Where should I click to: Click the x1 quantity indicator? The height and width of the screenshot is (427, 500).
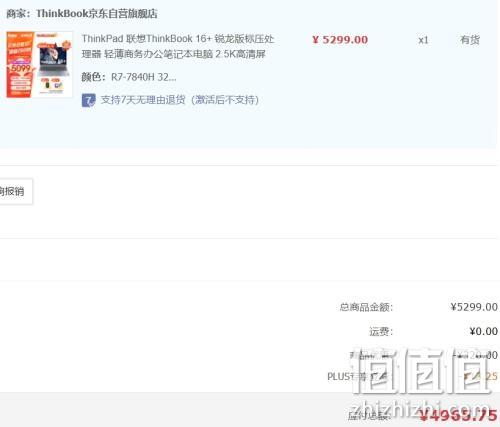point(423,40)
